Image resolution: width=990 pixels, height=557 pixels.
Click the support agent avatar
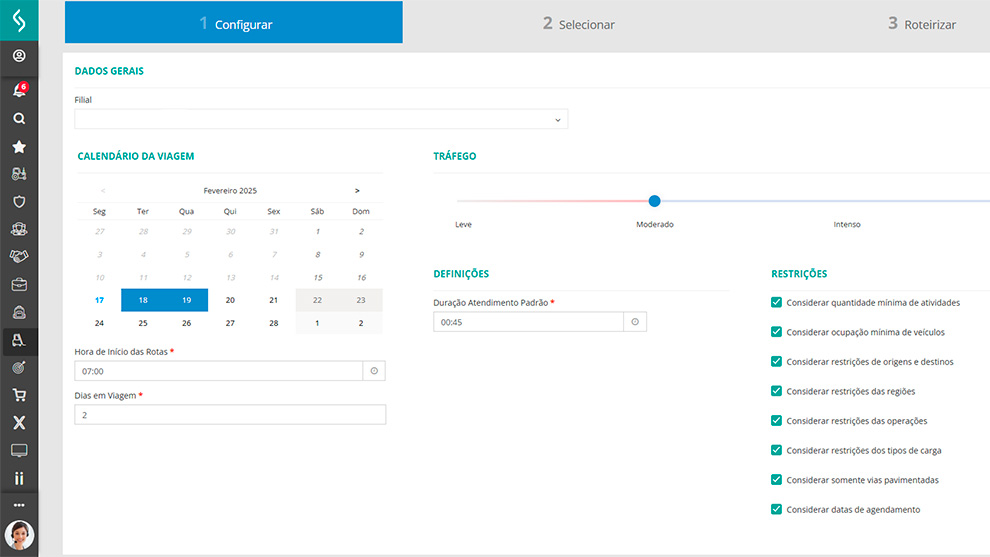[x=20, y=535]
